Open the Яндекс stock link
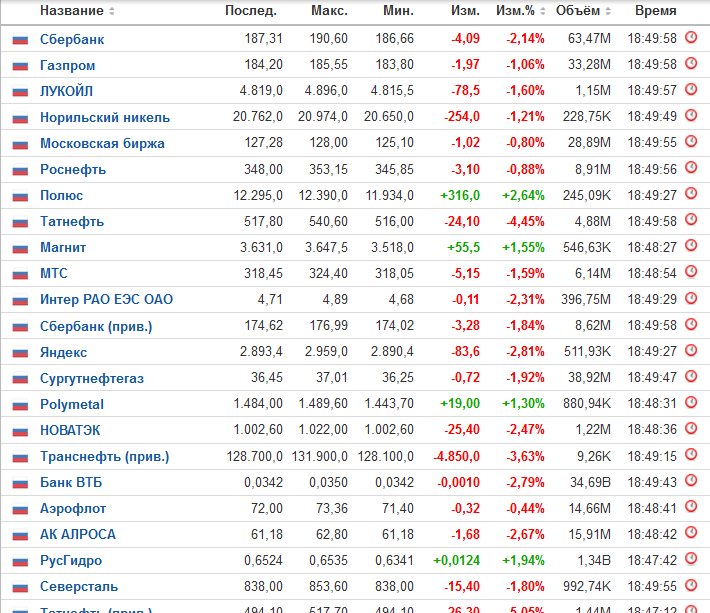This screenshot has width=710, height=613. coord(63,352)
